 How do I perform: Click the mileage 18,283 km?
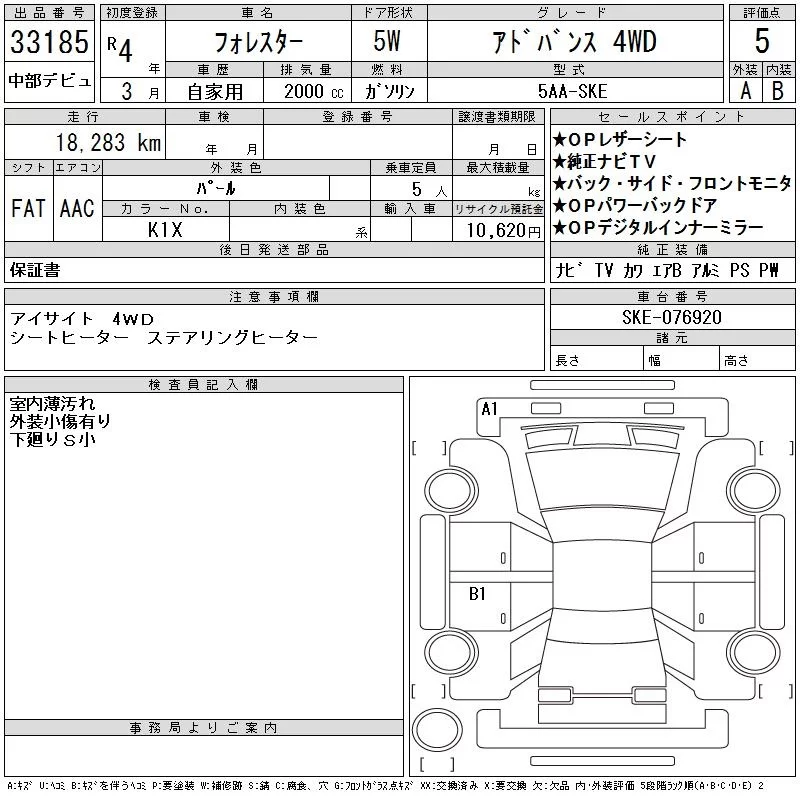pos(108,142)
